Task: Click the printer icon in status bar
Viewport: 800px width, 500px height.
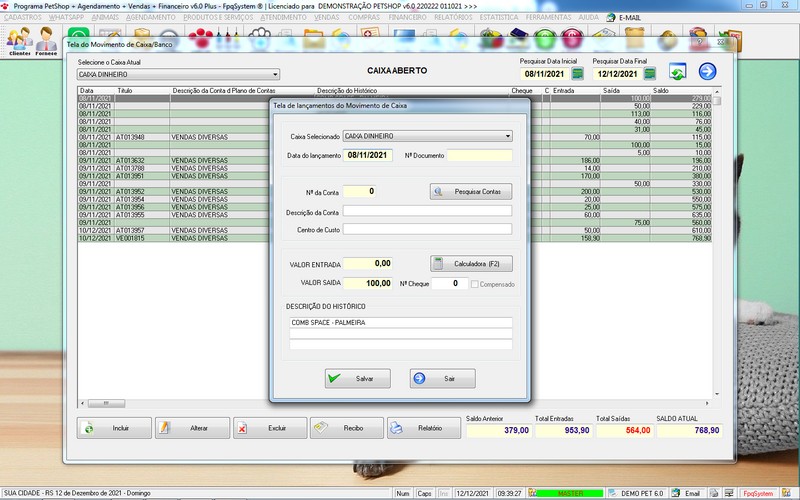Action: 714,493
